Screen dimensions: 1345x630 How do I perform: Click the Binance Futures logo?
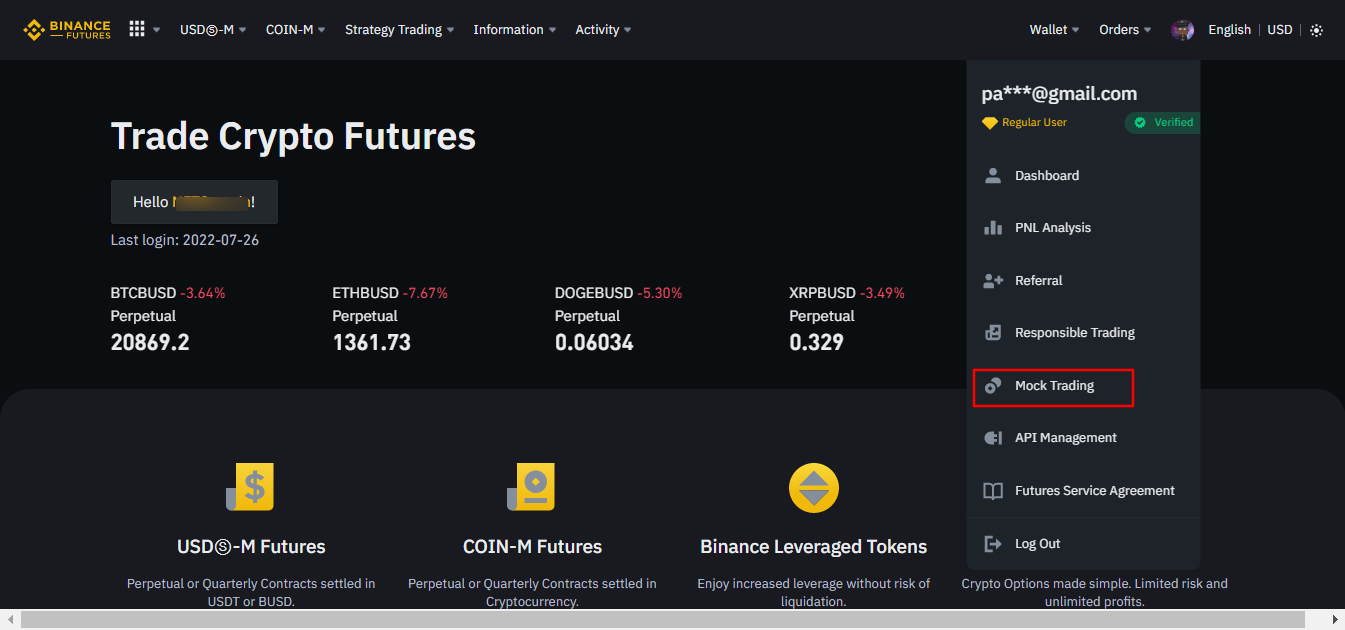pos(67,29)
